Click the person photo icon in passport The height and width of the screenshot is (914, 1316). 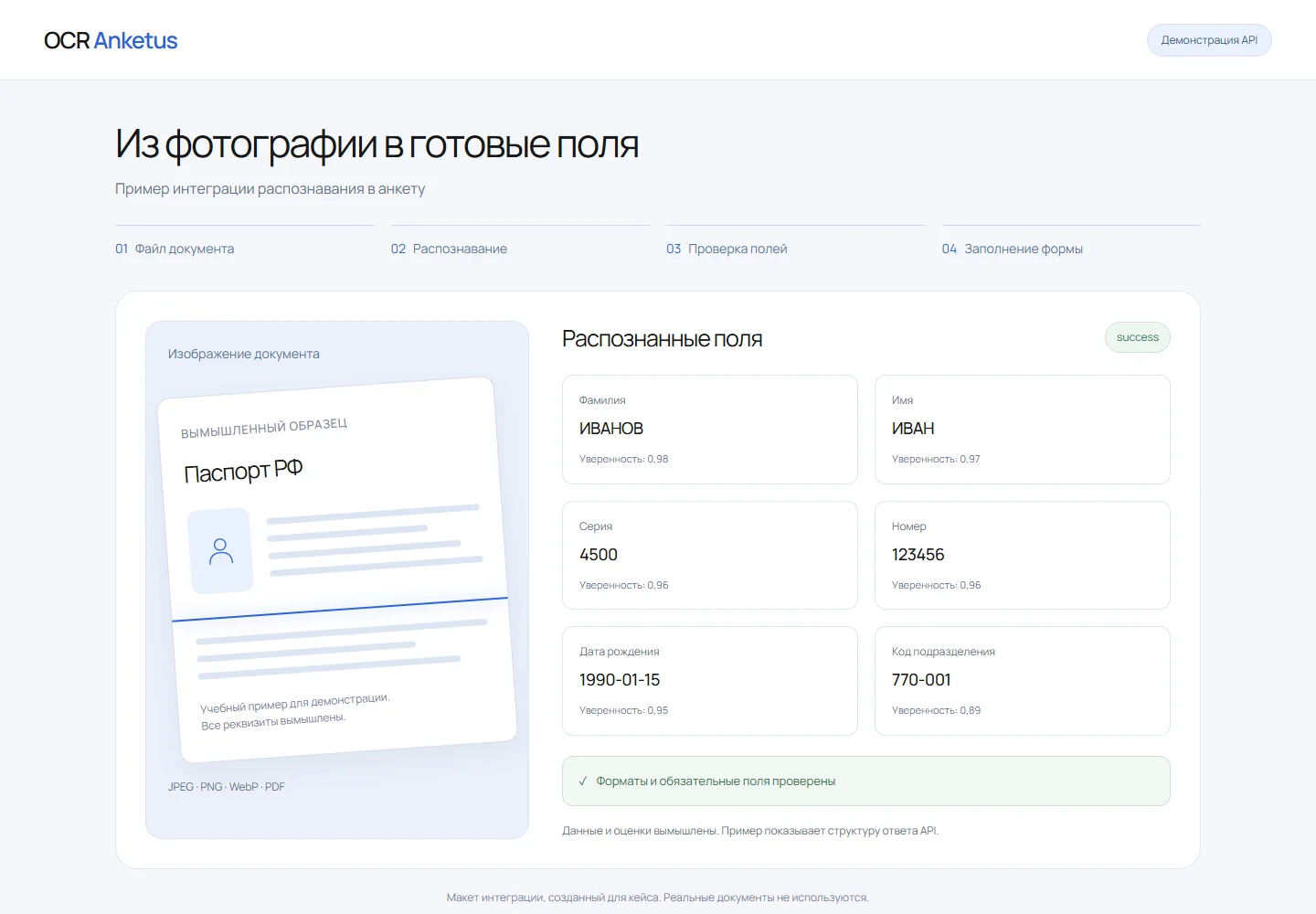pos(221,551)
